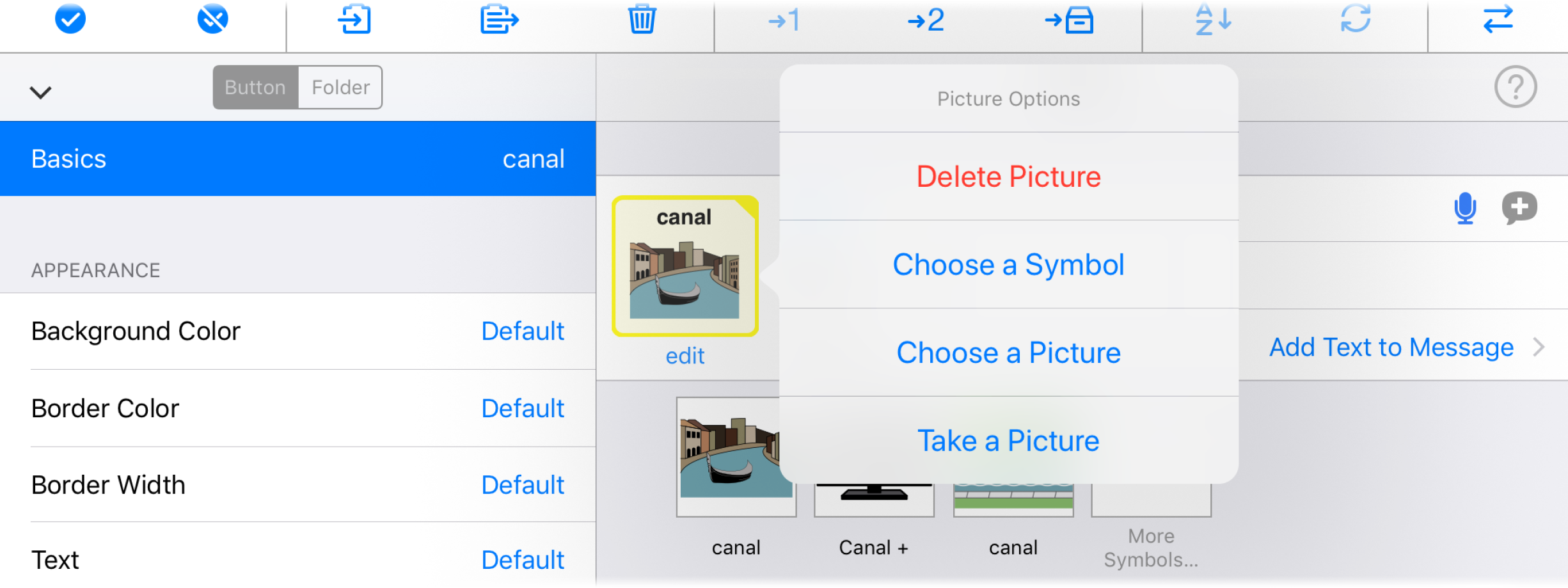Click the arrow-1 move toolbar toggle
This screenshot has width=1568, height=588.
click(783, 20)
